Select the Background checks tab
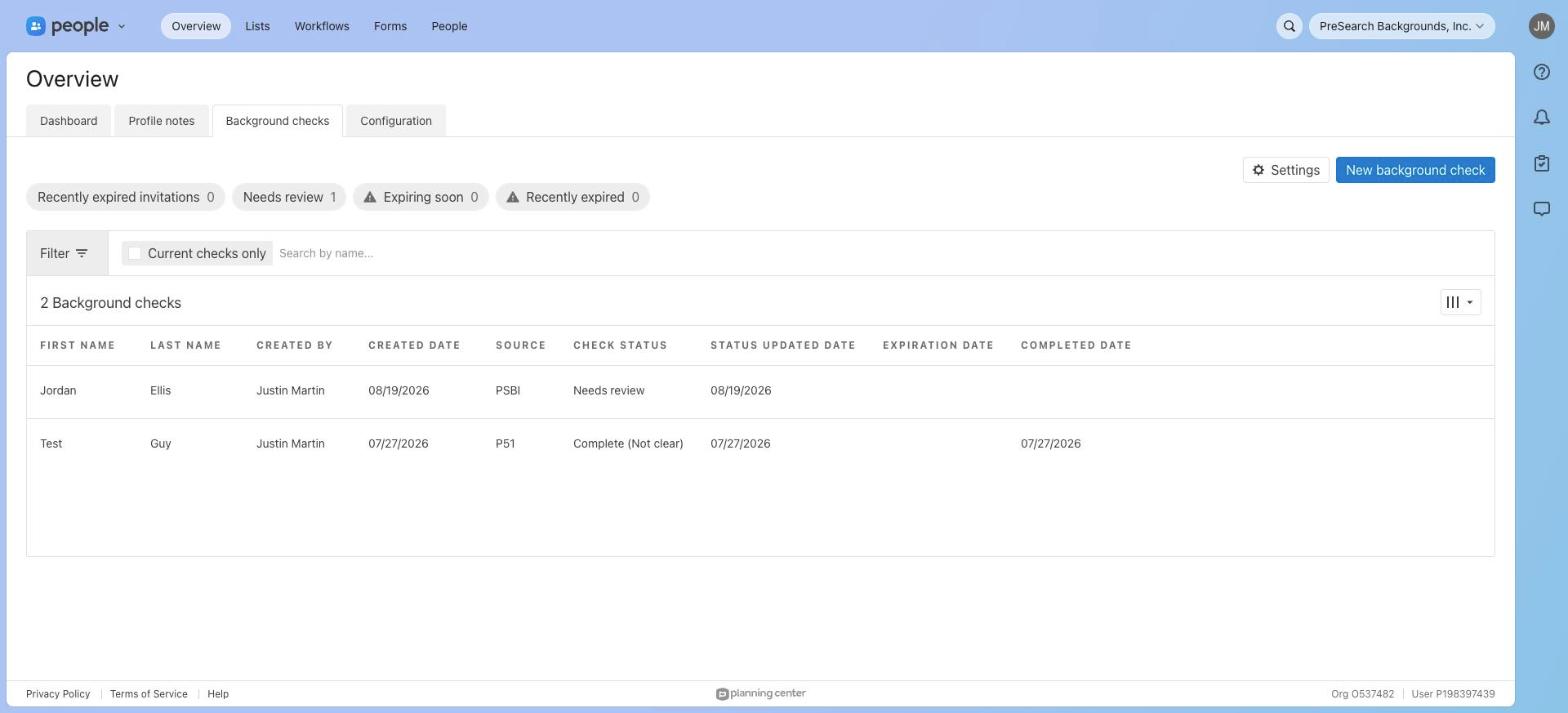The width and height of the screenshot is (1568, 713). [x=277, y=121]
